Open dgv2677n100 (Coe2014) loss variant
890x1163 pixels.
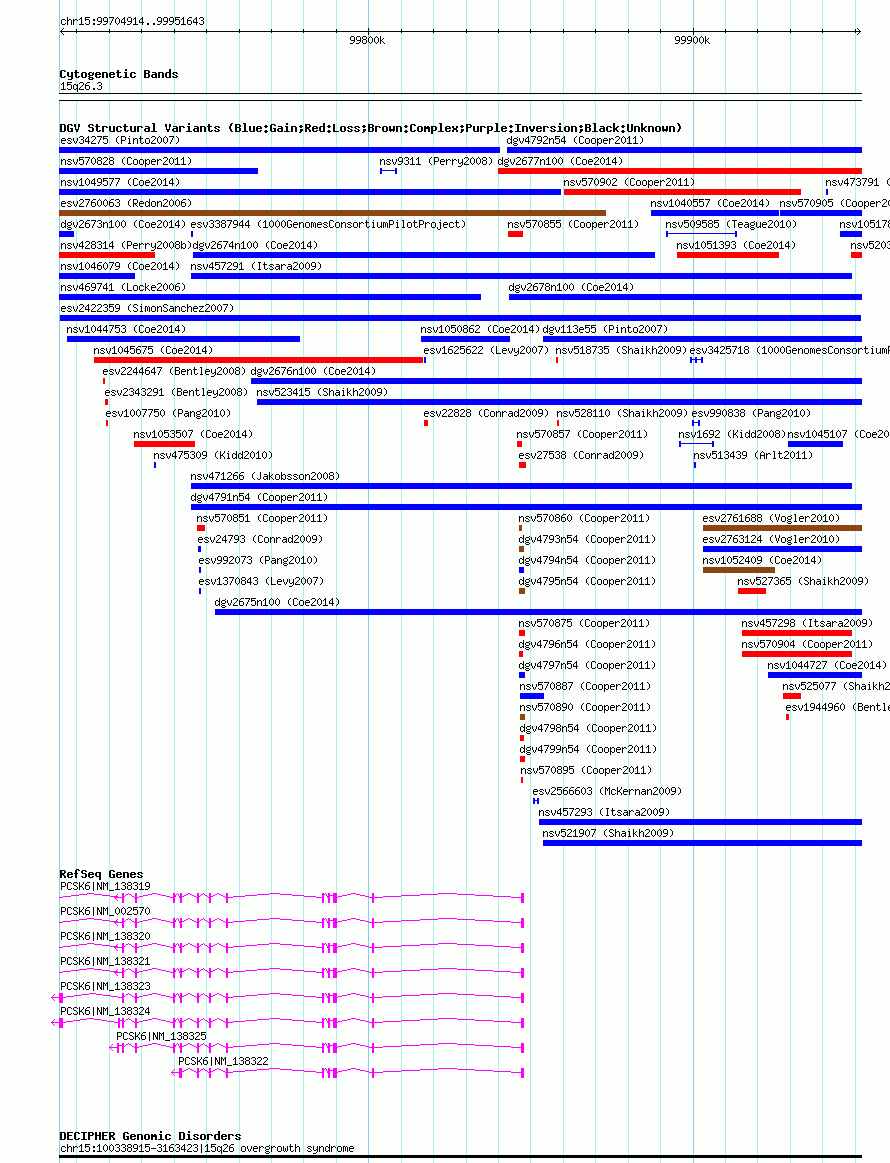560,161
